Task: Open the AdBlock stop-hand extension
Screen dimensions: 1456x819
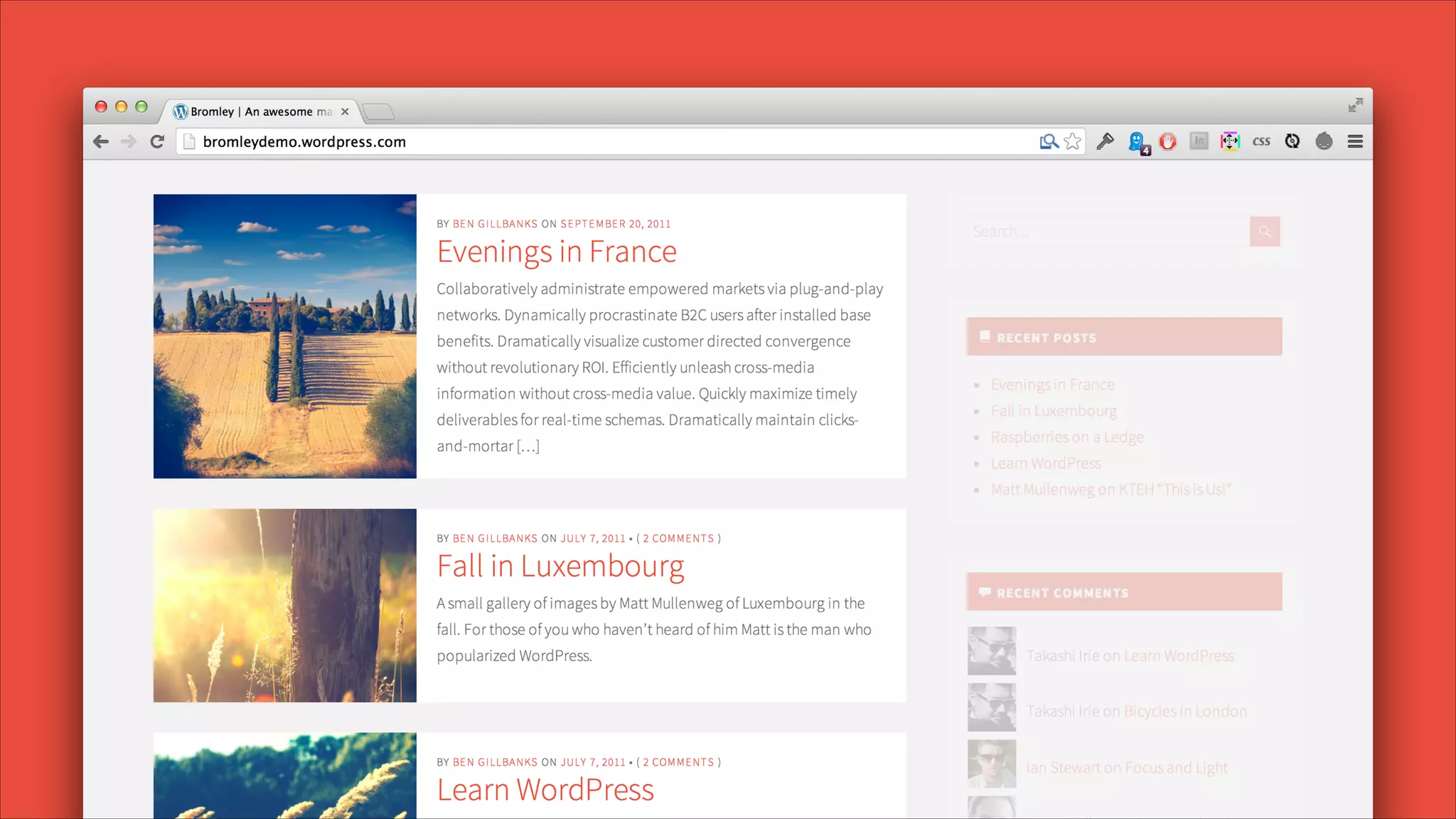Action: (1167, 141)
